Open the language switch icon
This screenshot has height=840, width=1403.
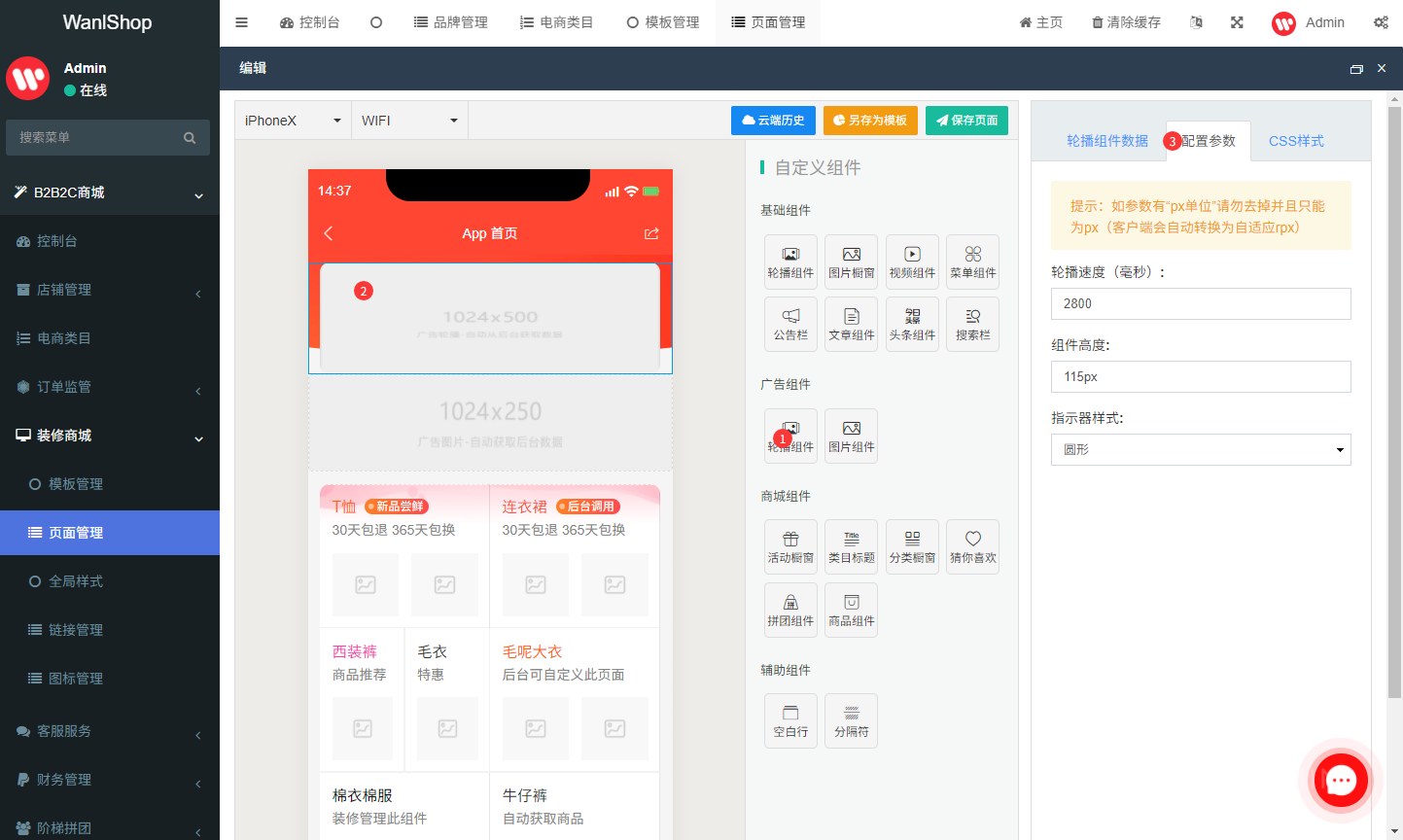tap(1196, 22)
